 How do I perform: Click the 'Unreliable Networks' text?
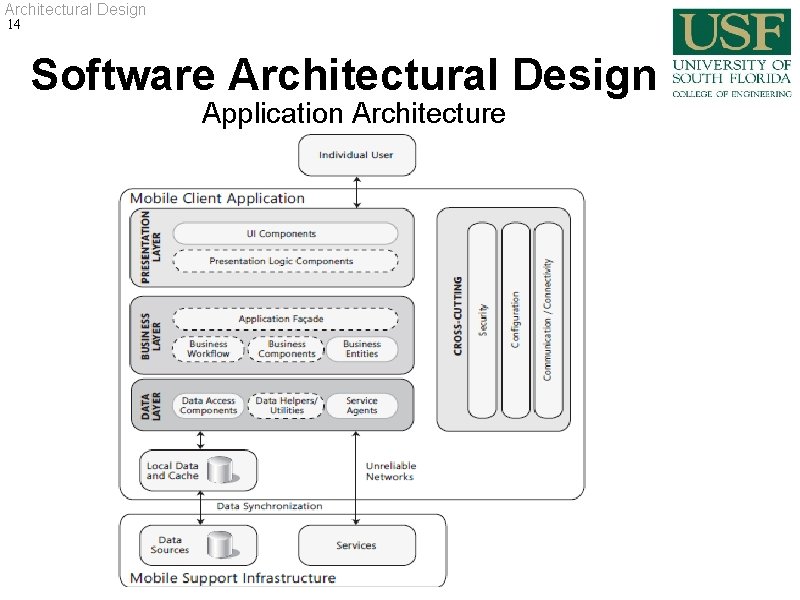tap(391, 471)
